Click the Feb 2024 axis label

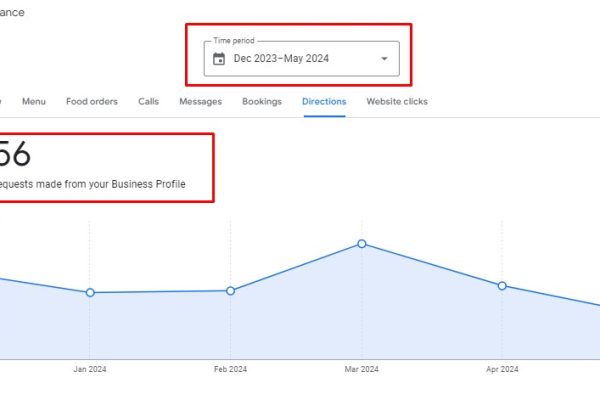click(231, 369)
